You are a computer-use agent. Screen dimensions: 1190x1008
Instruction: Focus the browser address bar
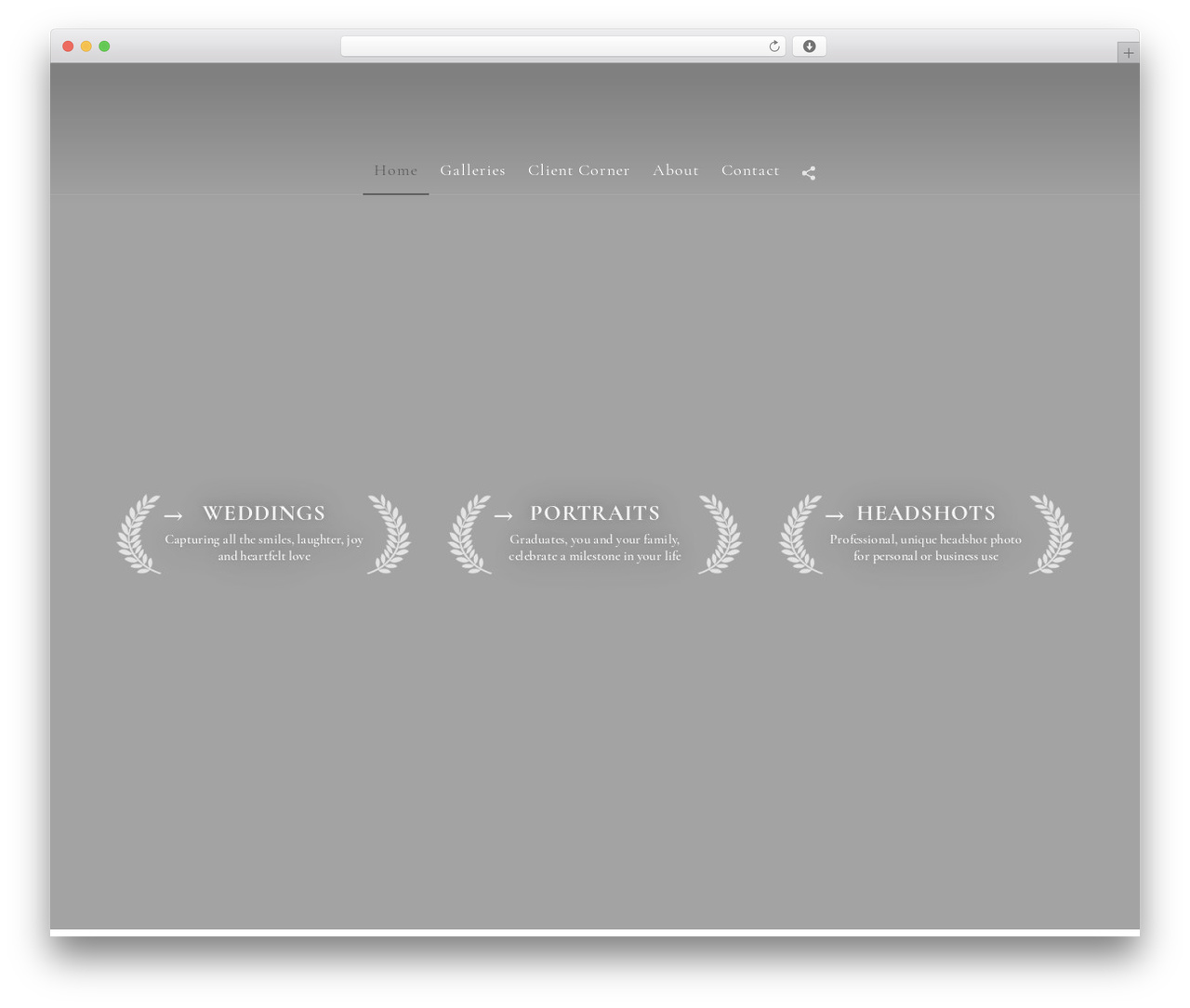(x=563, y=46)
